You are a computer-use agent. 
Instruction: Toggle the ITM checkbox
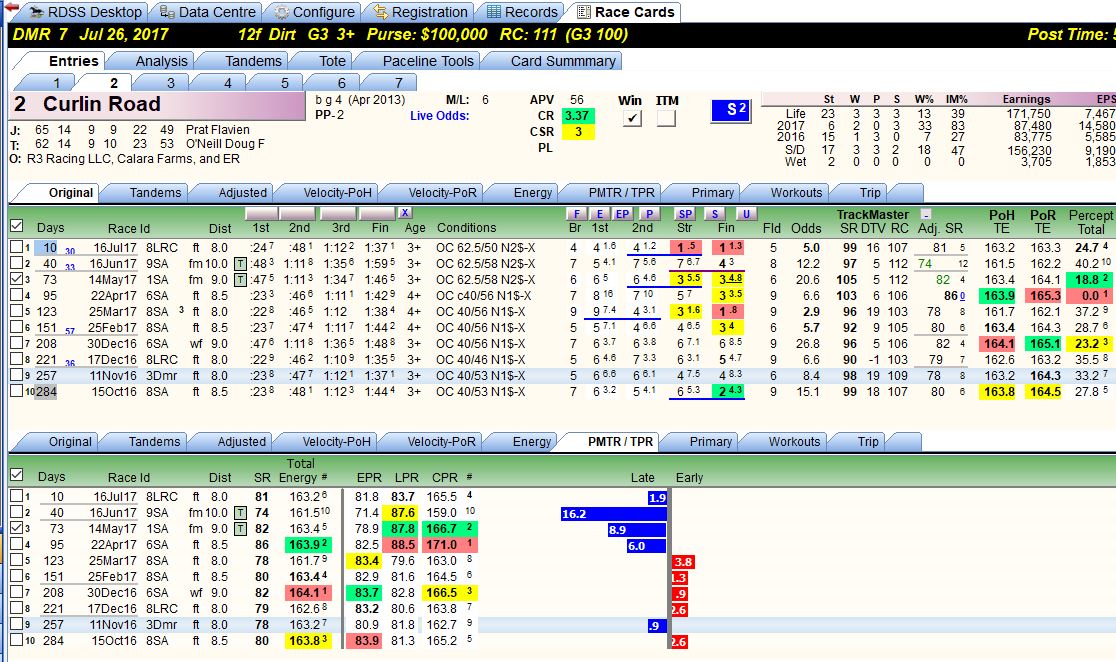coord(666,119)
